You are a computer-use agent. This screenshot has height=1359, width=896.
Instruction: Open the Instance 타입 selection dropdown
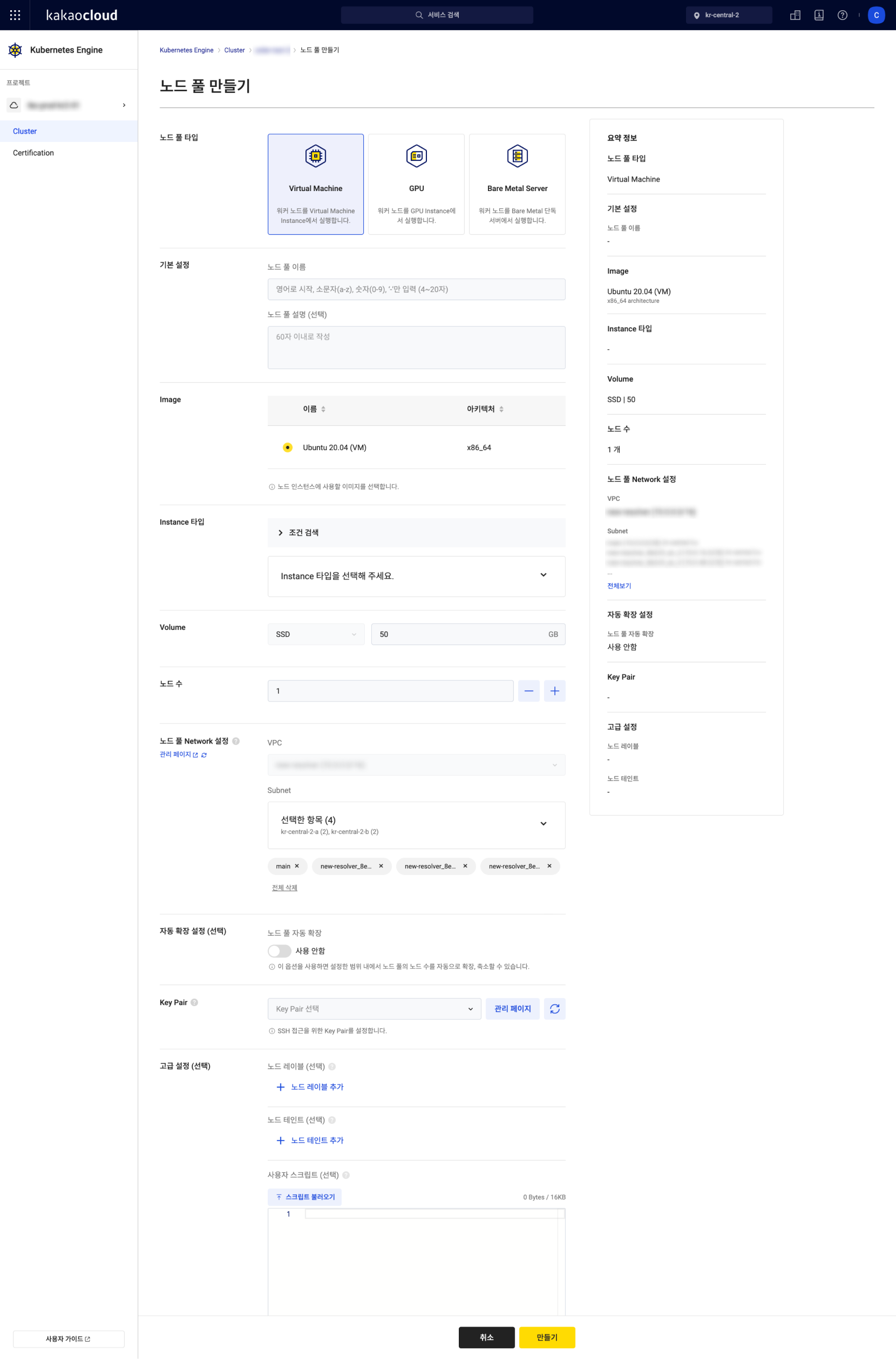(416, 576)
